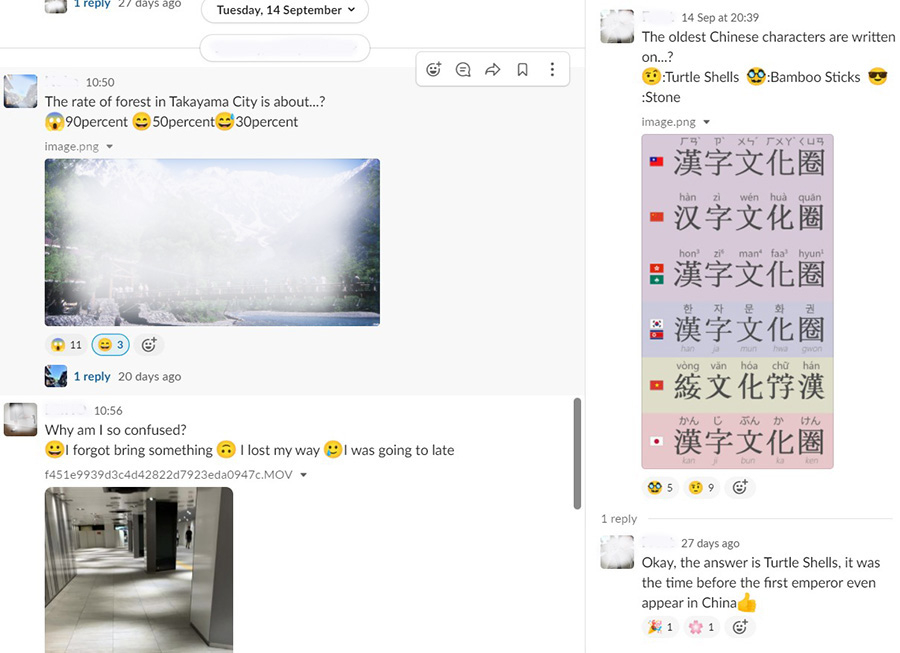Collapse the MOV video attachment

303,475
